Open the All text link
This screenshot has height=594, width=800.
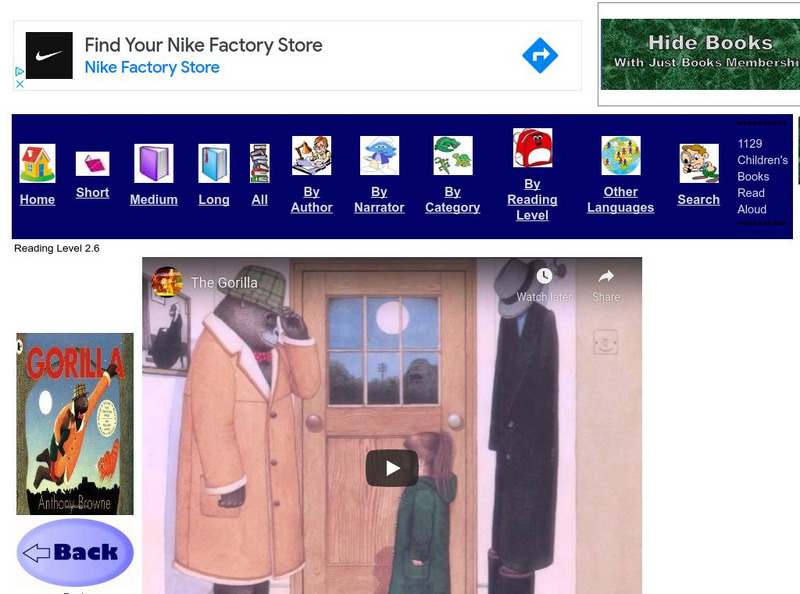point(260,200)
